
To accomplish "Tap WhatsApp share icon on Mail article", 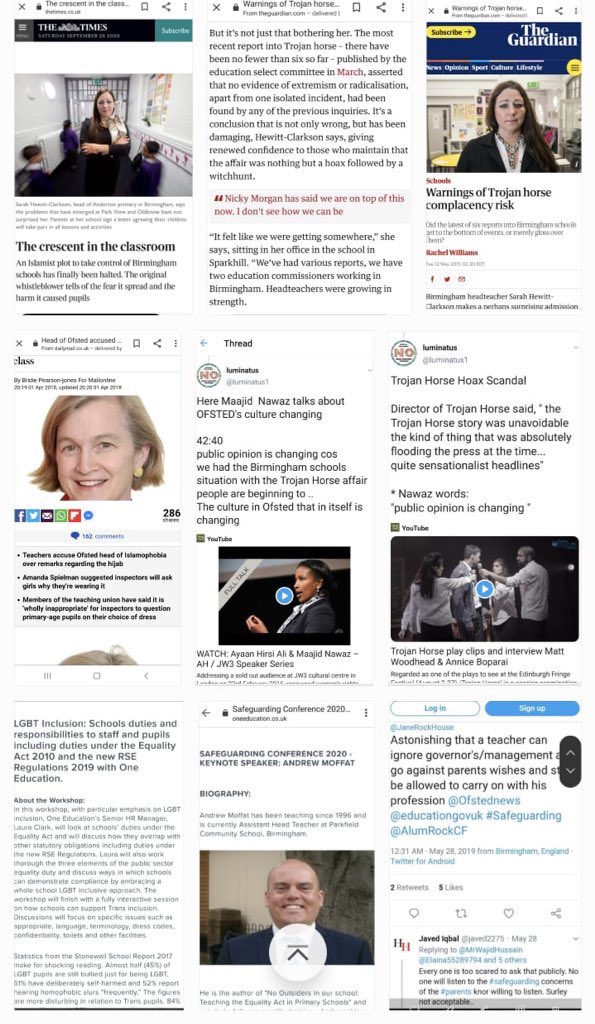I will tap(61, 515).
